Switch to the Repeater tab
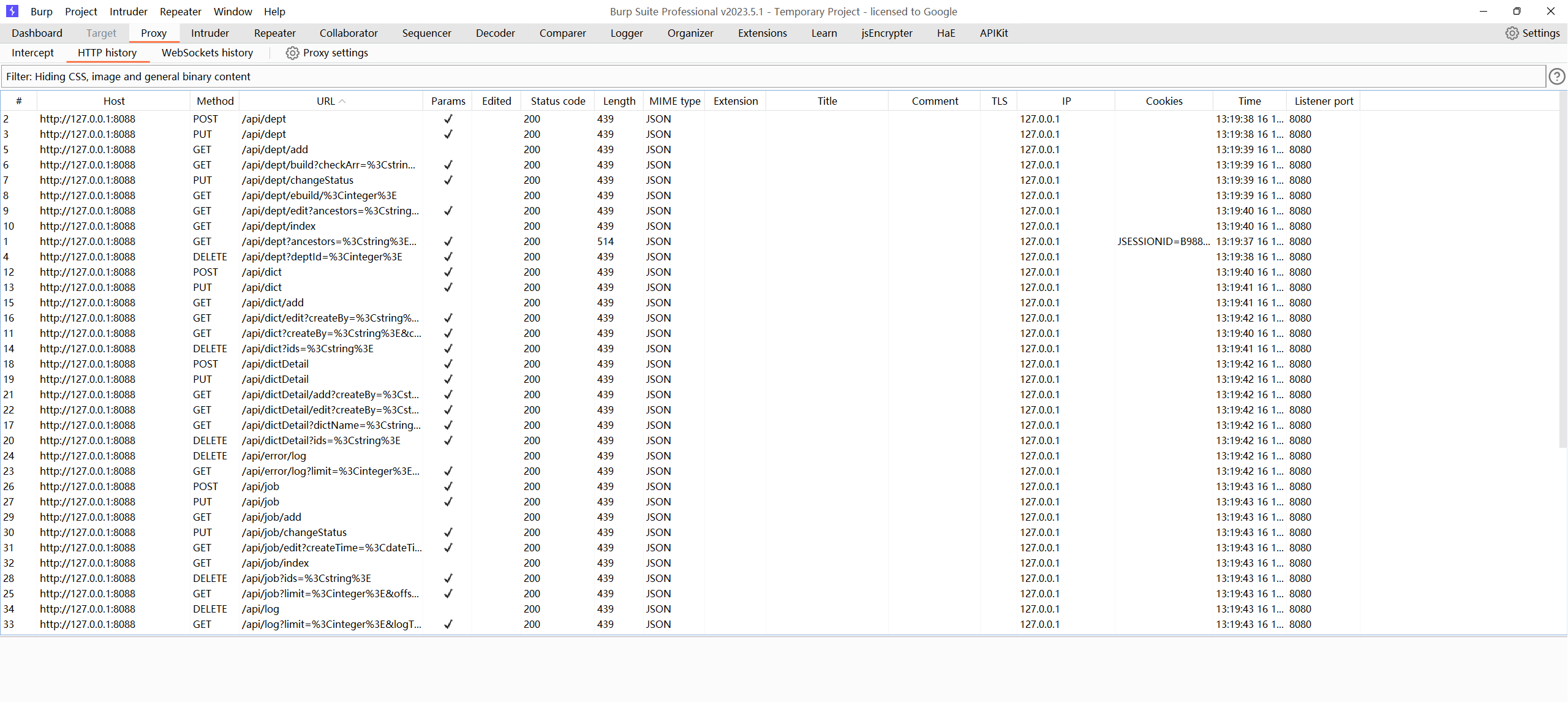Viewport: 1568px width, 702px height. tap(274, 33)
